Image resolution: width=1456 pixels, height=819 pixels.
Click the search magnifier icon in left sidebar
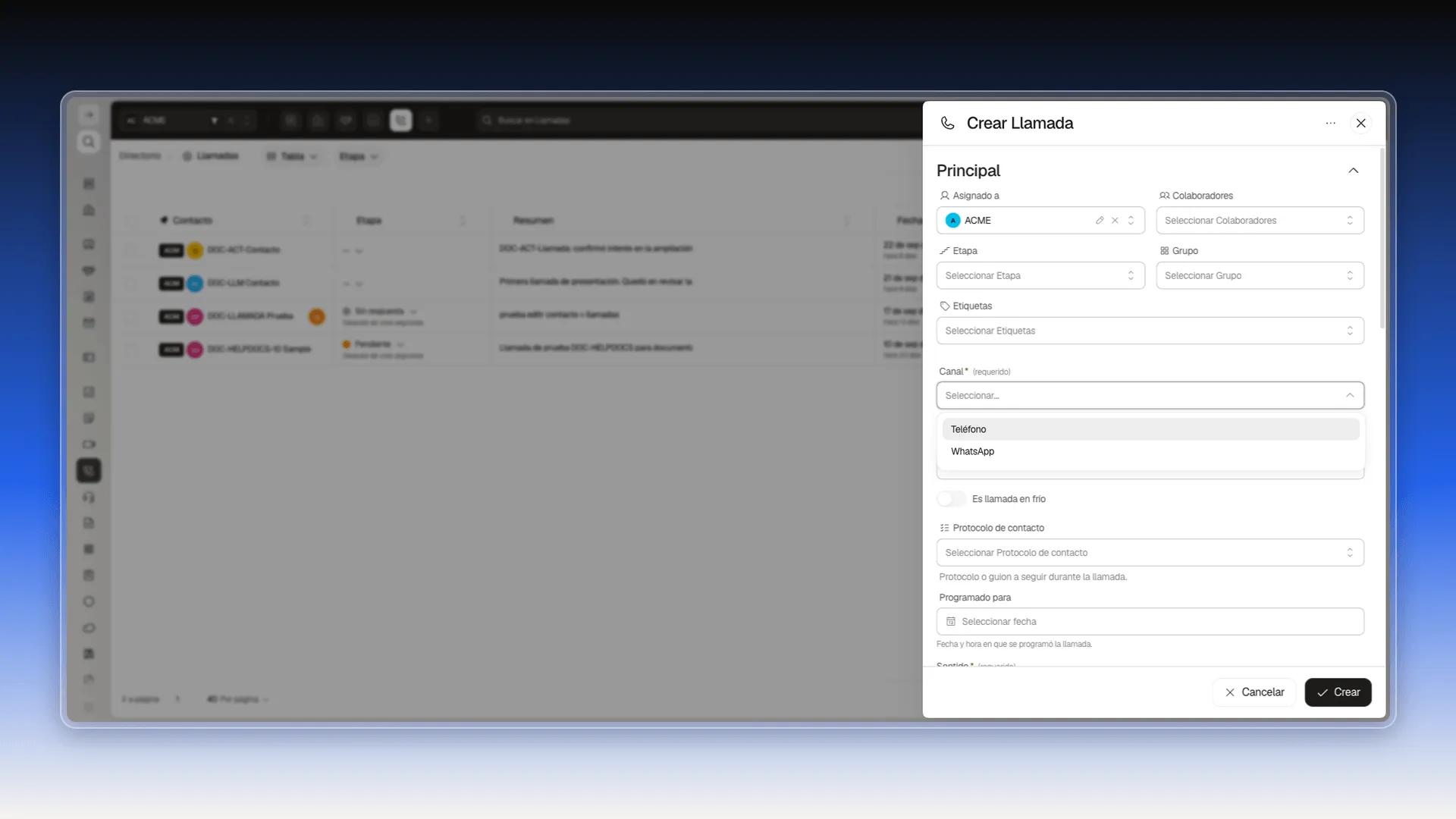[x=89, y=142]
